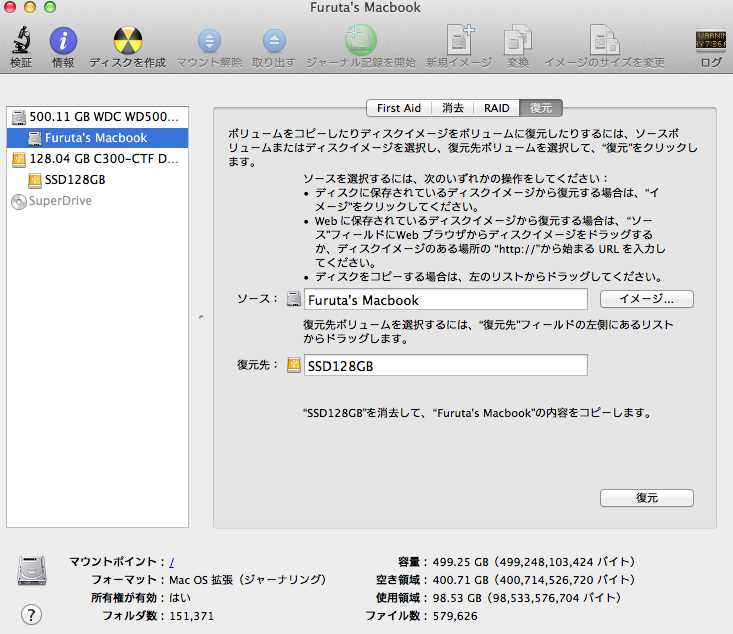Click the 検証 (Verify) microscope icon
Viewport: 733px width, 634px height.
pos(22,41)
